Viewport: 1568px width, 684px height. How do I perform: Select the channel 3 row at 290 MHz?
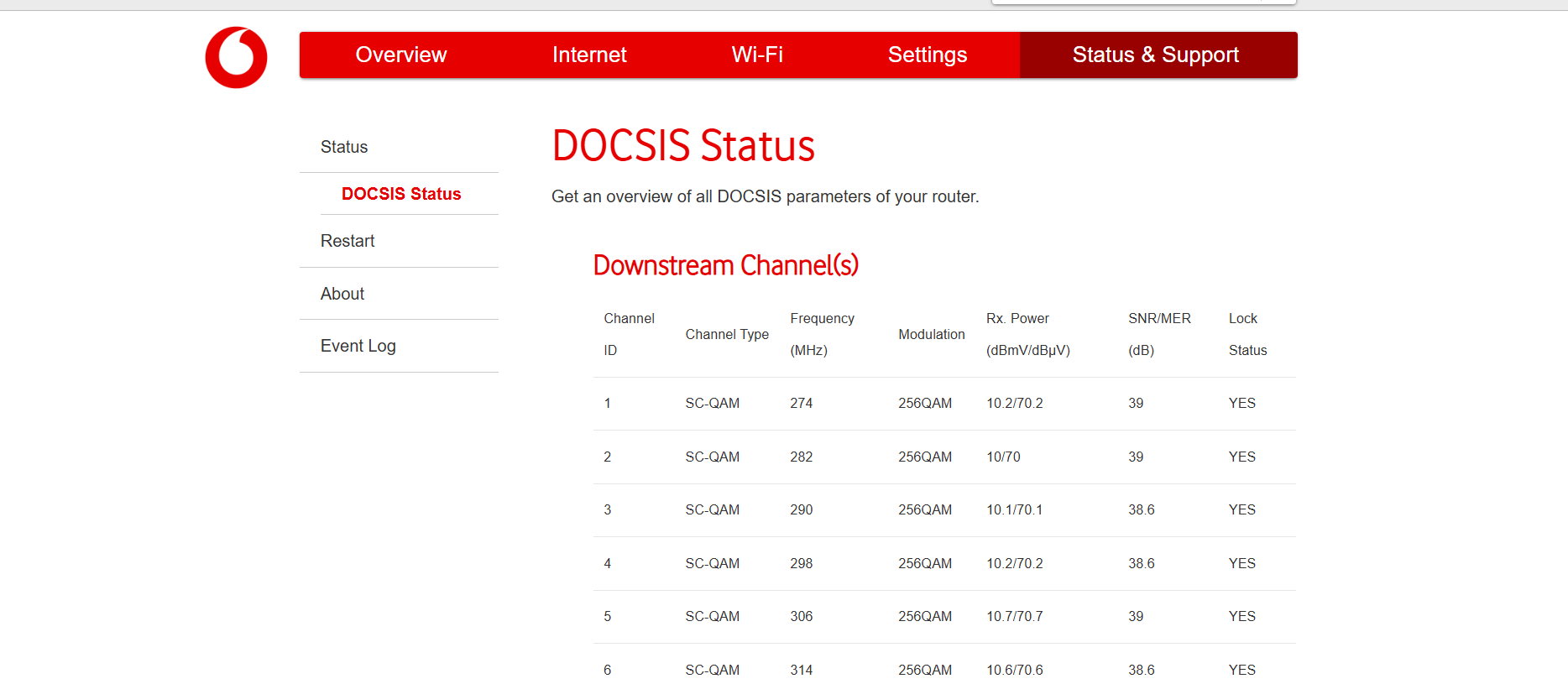coord(944,510)
